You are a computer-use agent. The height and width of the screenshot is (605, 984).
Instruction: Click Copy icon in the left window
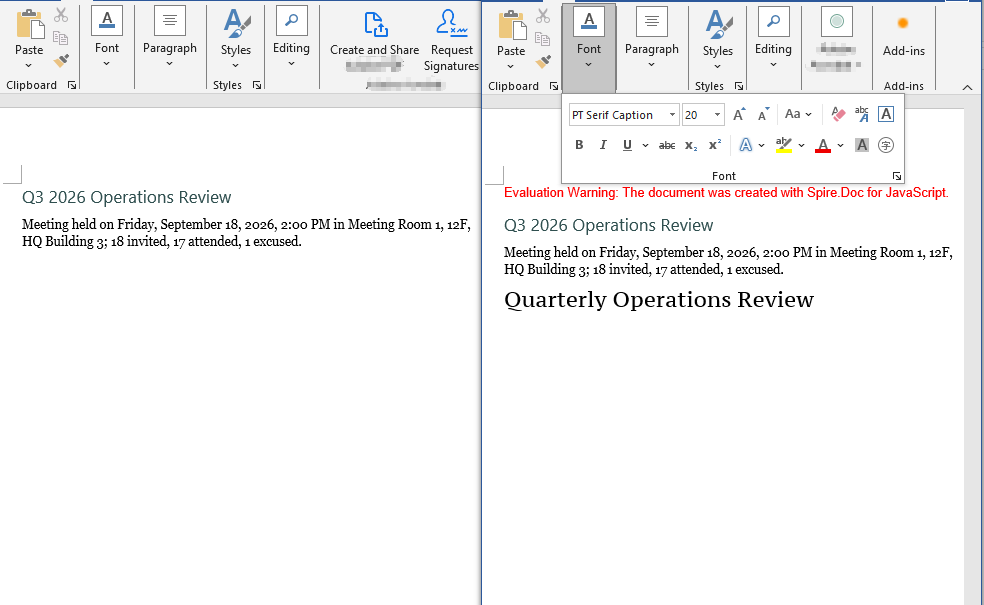click(x=61, y=38)
